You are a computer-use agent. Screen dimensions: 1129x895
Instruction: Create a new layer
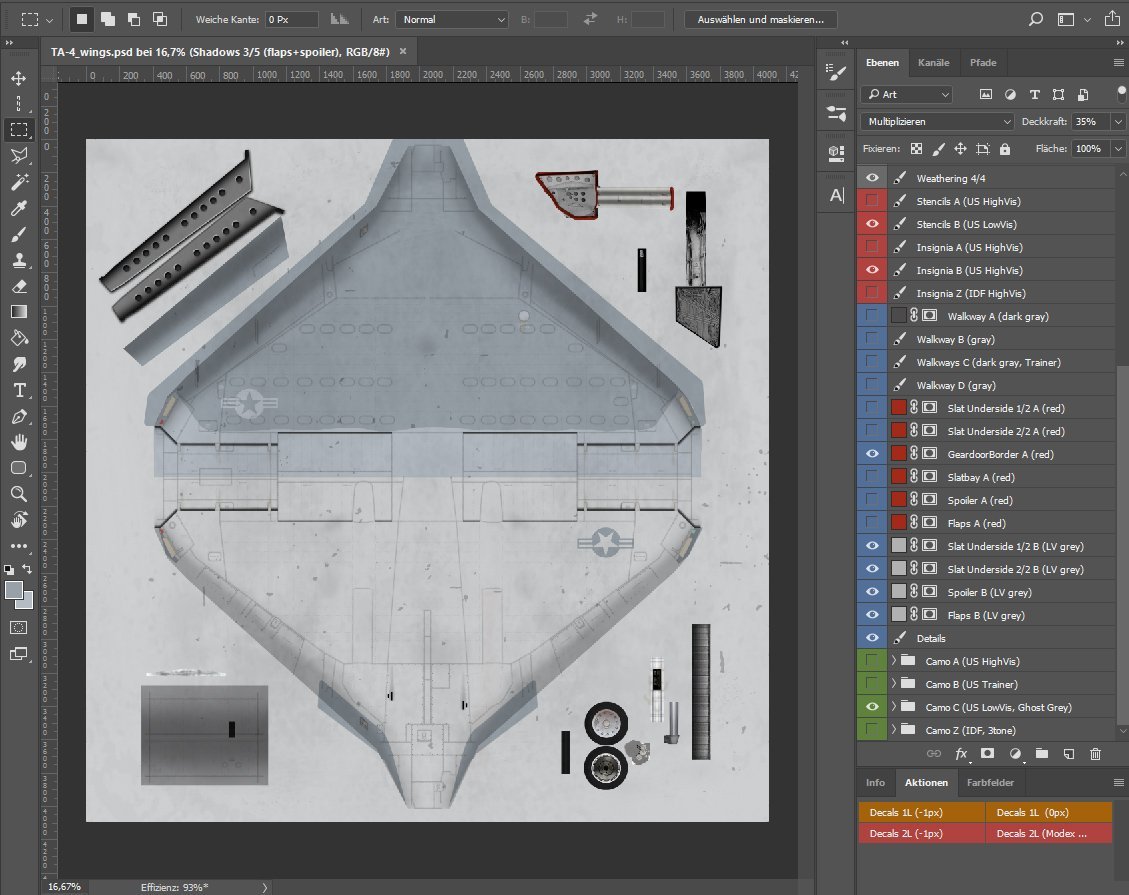tap(1069, 754)
